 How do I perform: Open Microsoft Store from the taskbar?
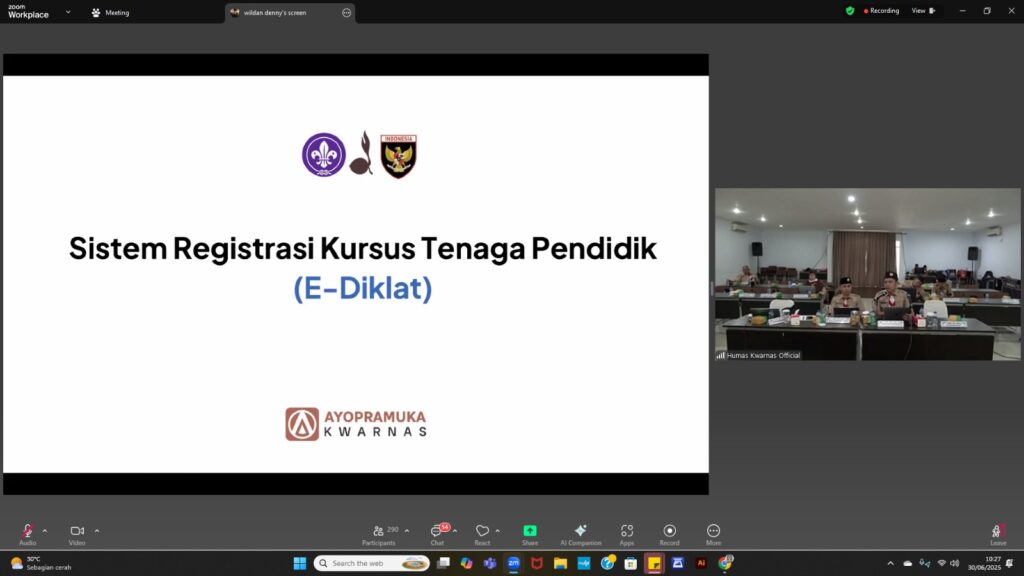point(630,563)
